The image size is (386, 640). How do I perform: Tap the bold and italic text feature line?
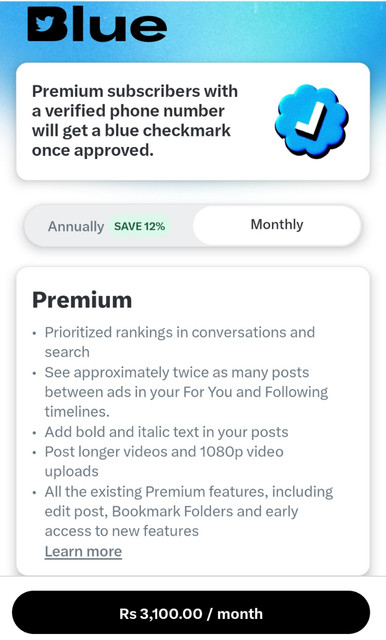point(166,432)
